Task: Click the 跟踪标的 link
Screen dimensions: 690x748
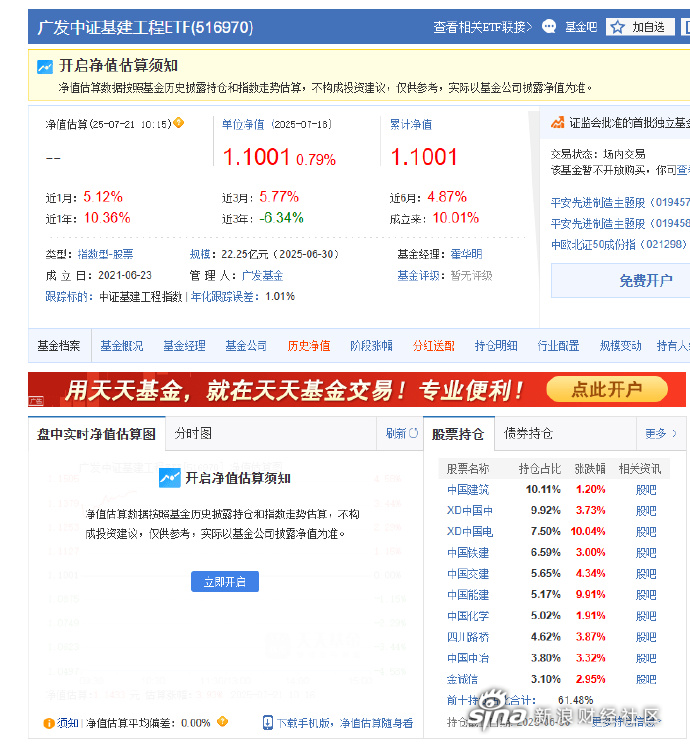Action: coord(66,297)
